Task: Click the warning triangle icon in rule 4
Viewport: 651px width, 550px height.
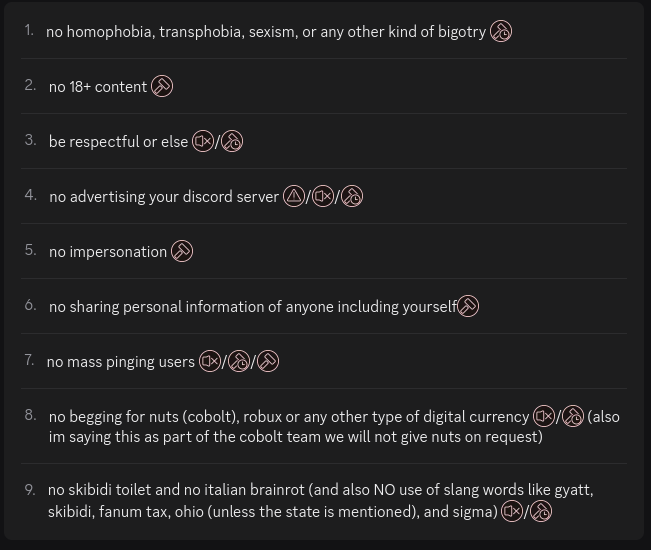Action: coord(294,196)
